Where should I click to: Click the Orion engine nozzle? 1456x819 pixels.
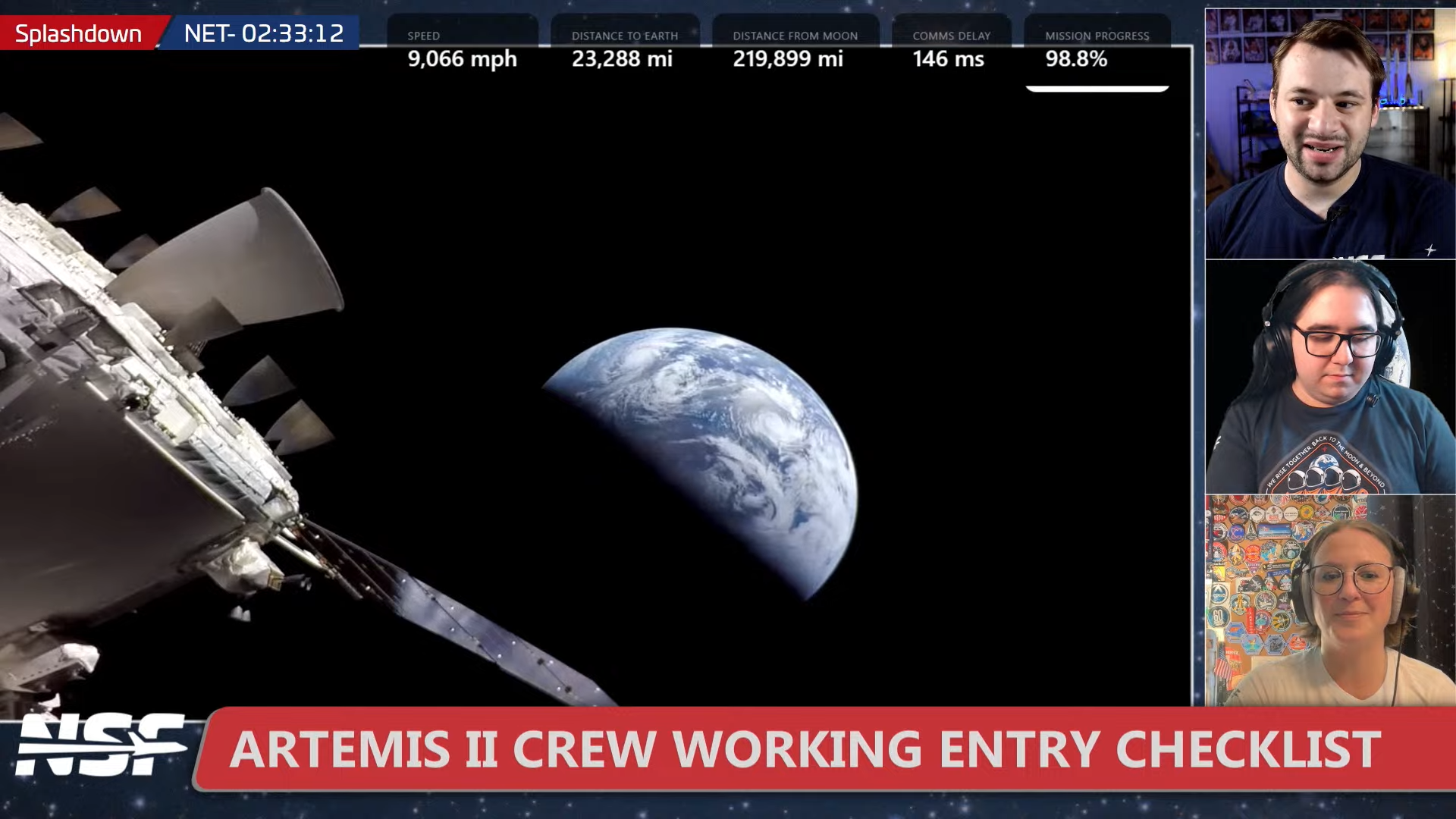243,262
